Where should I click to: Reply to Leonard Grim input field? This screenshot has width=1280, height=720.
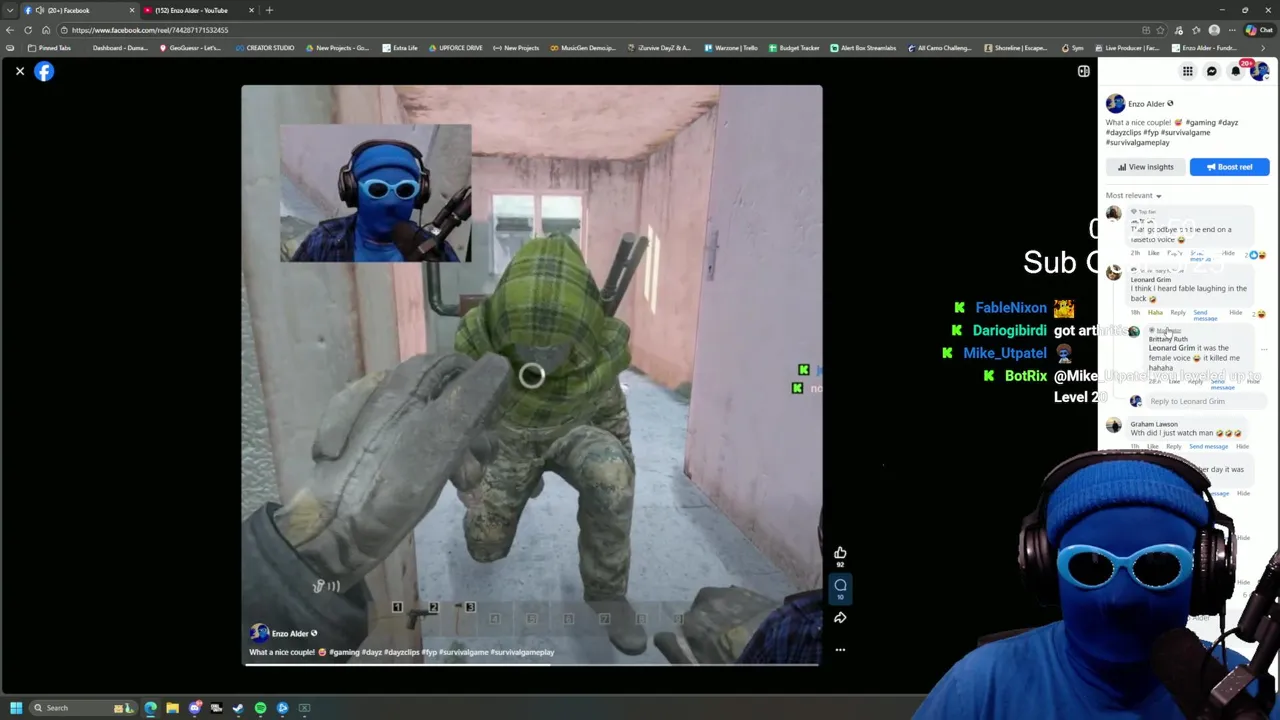click(1206, 401)
